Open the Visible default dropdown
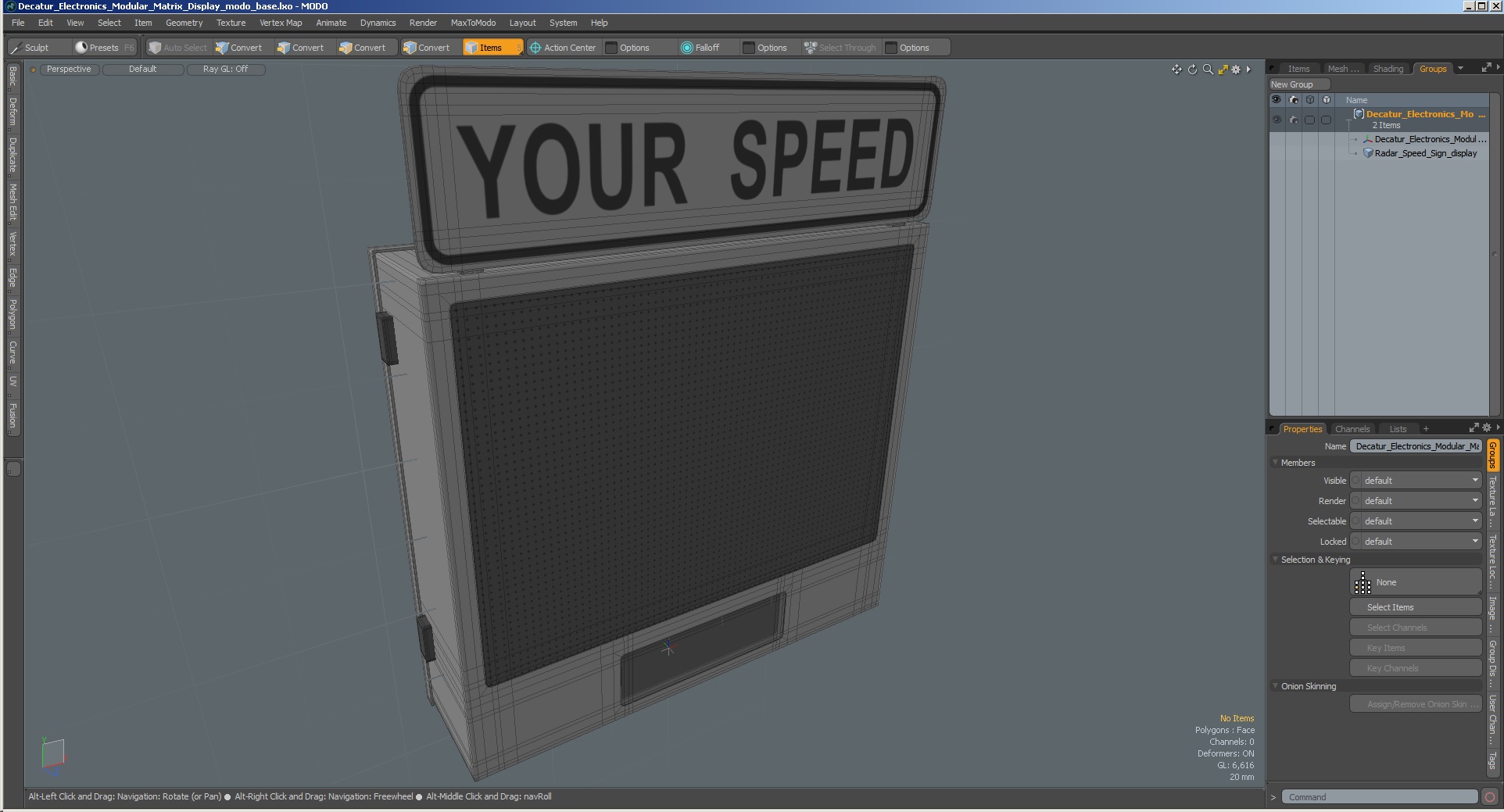Screen dimensions: 1504x812 click(x=1421, y=481)
